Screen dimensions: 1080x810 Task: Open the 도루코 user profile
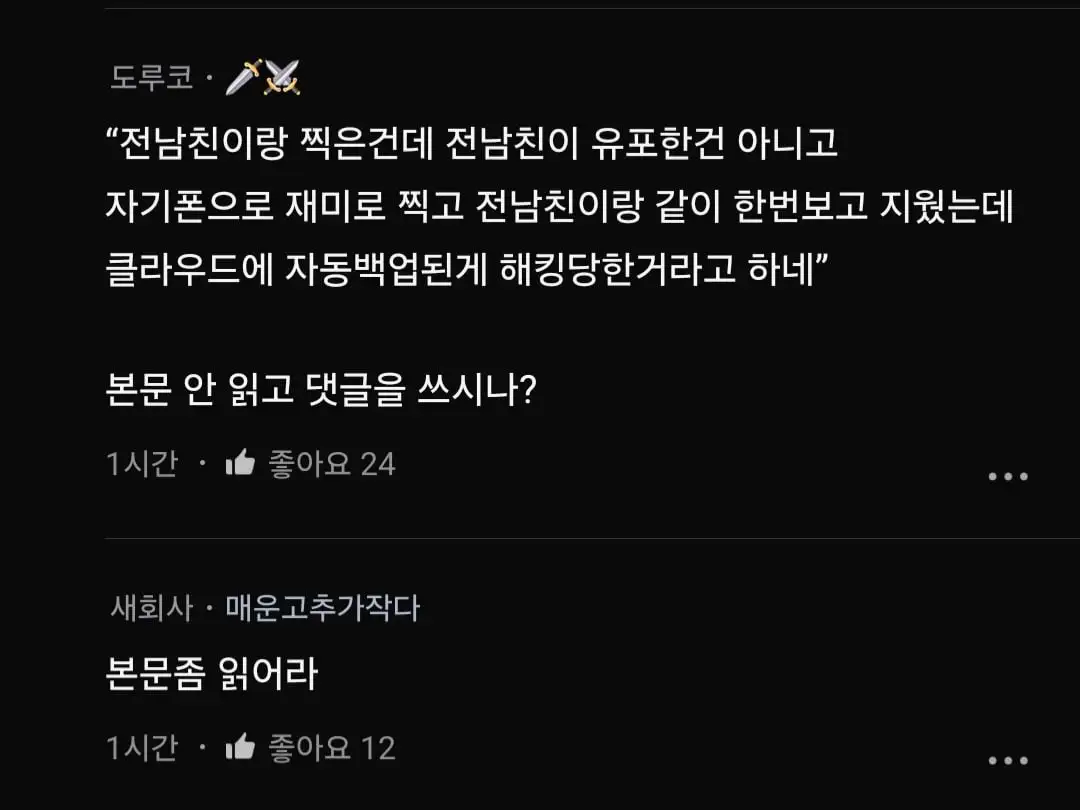(152, 78)
